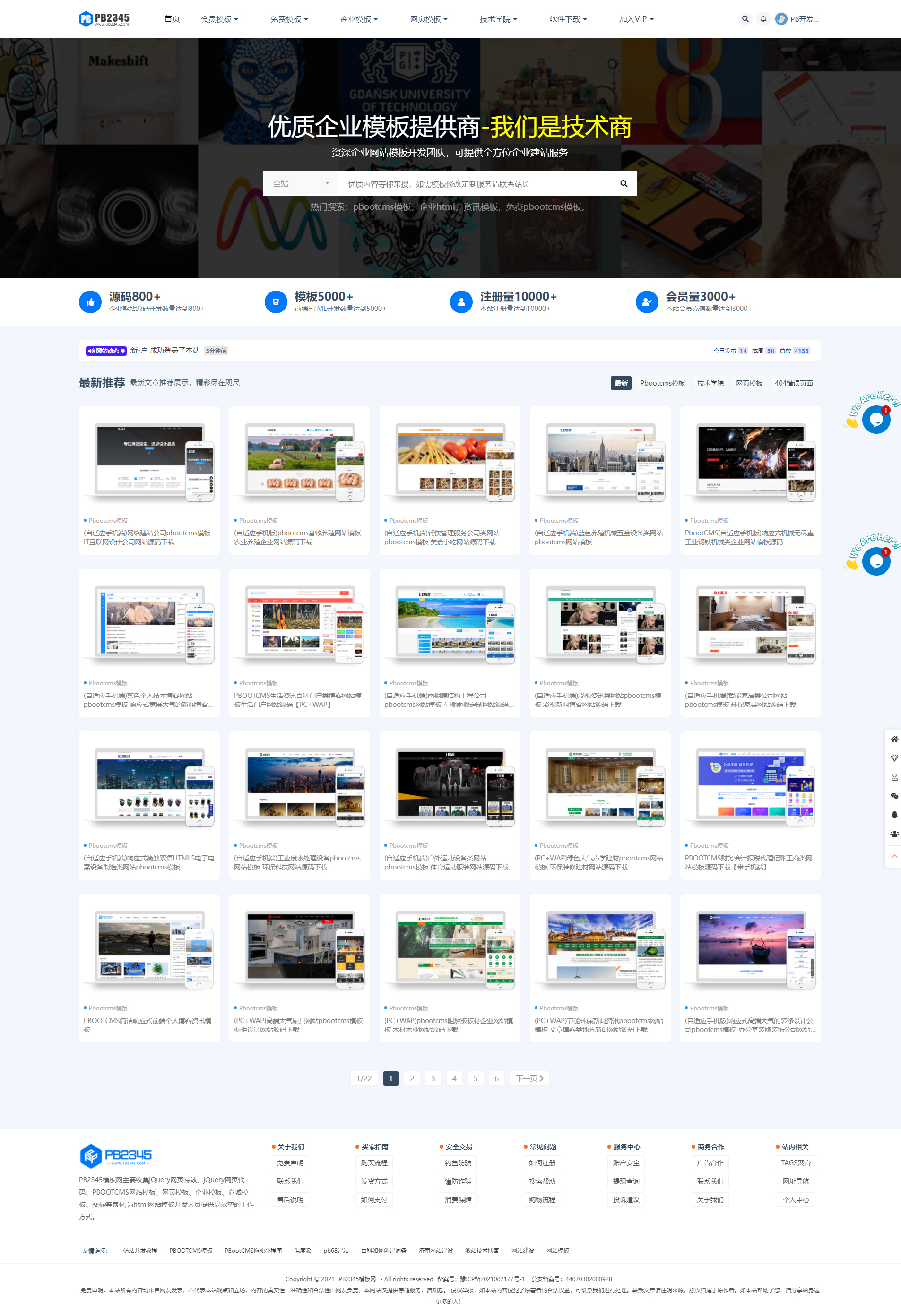Switch to the Pbootcms模板 filter tab
Image resolution: width=901 pixels, height=1316 pixels.
[663, 383]
